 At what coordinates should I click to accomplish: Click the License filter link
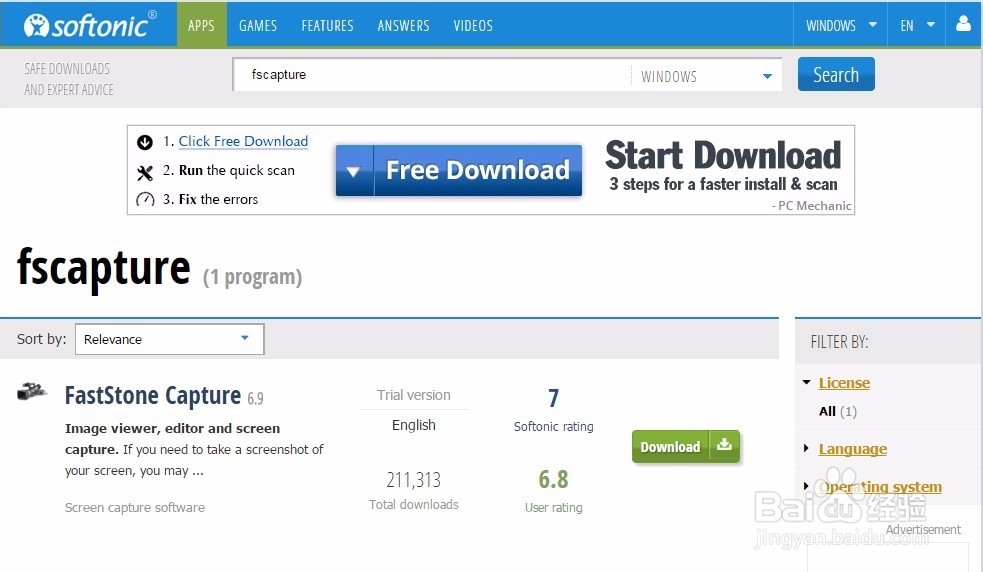[844, 383]
